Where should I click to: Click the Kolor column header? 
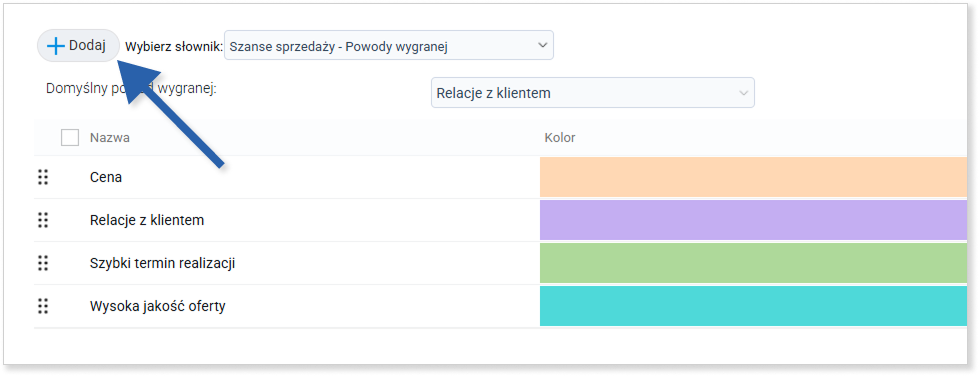click(x=559, y=137)
